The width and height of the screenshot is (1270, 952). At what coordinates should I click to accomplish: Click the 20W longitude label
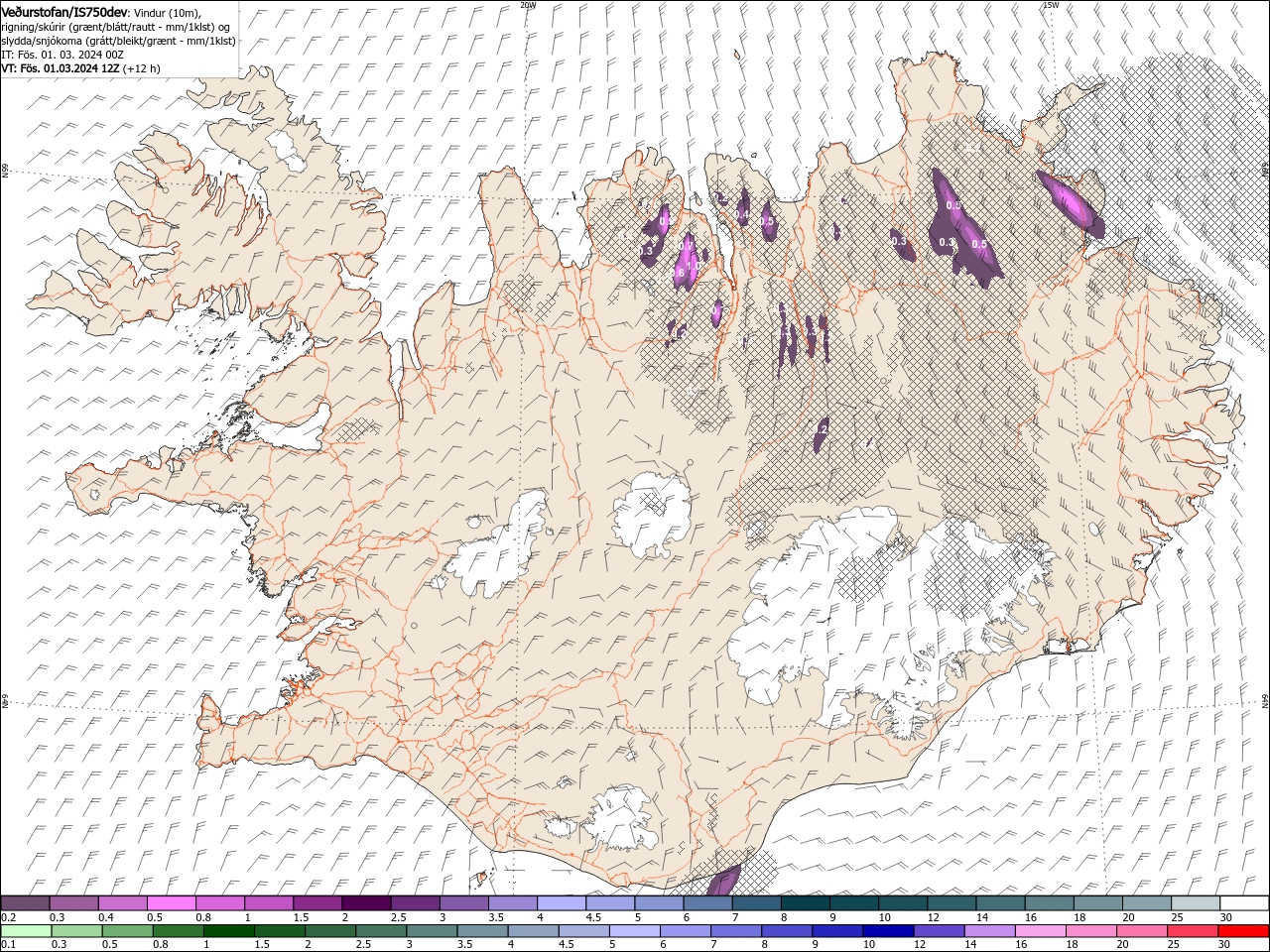[528, 5]
